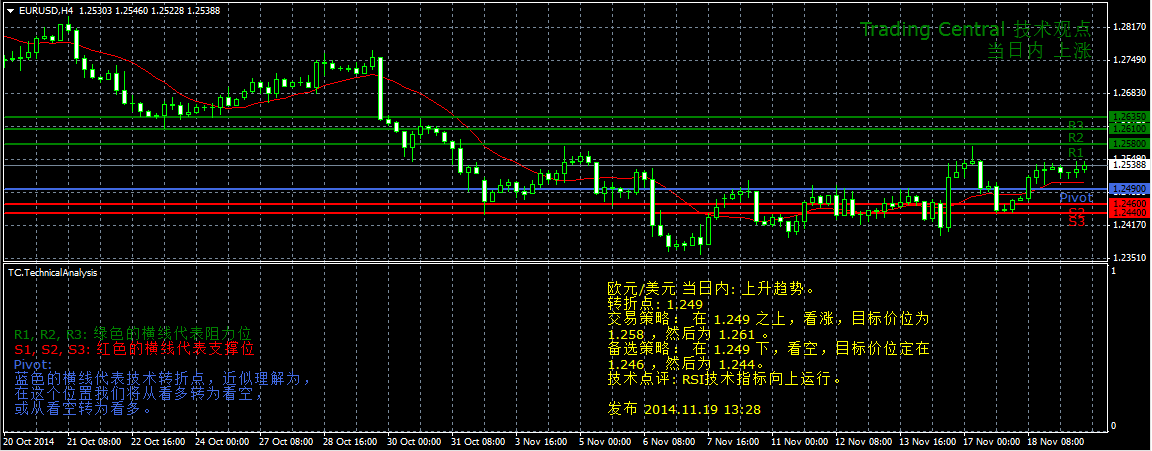Image resolution: width=1152 pixels, height=451 pixels.
Task: Click the R2 resistance label
Action: pyautogui.click(x=1076, y=137)
